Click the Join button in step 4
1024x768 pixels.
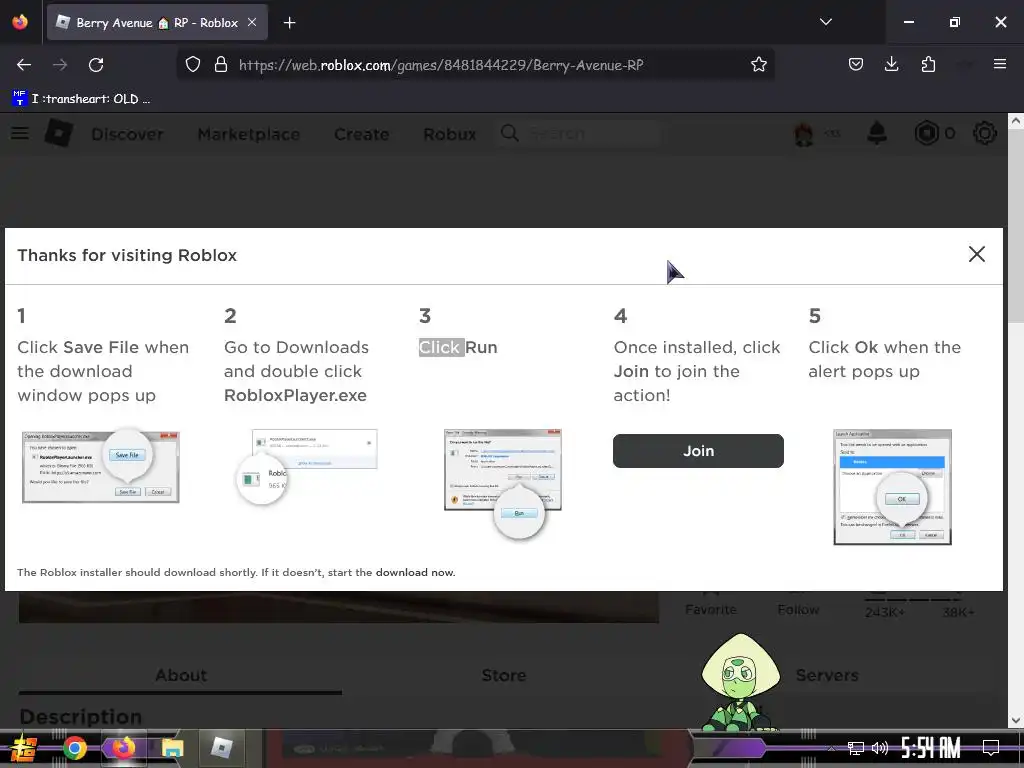(698, 451)
